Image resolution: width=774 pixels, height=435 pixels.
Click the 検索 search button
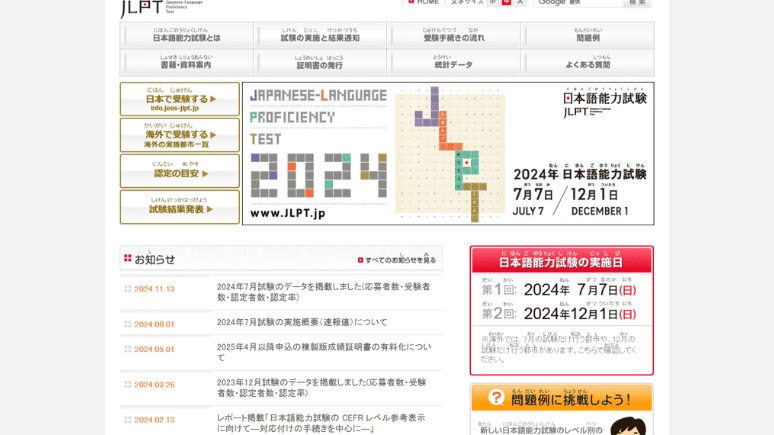click(637, 3)
